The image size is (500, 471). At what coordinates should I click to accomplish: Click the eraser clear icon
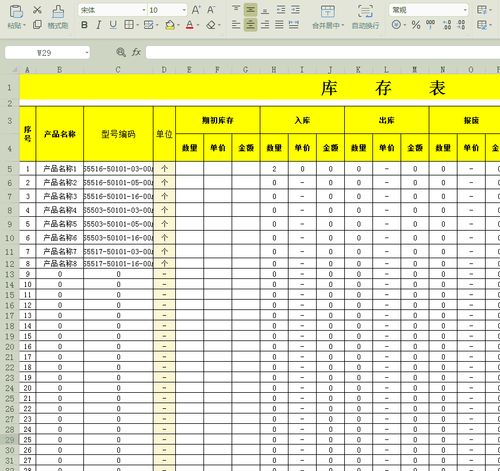pyautogui.click(x=211, y=25)
